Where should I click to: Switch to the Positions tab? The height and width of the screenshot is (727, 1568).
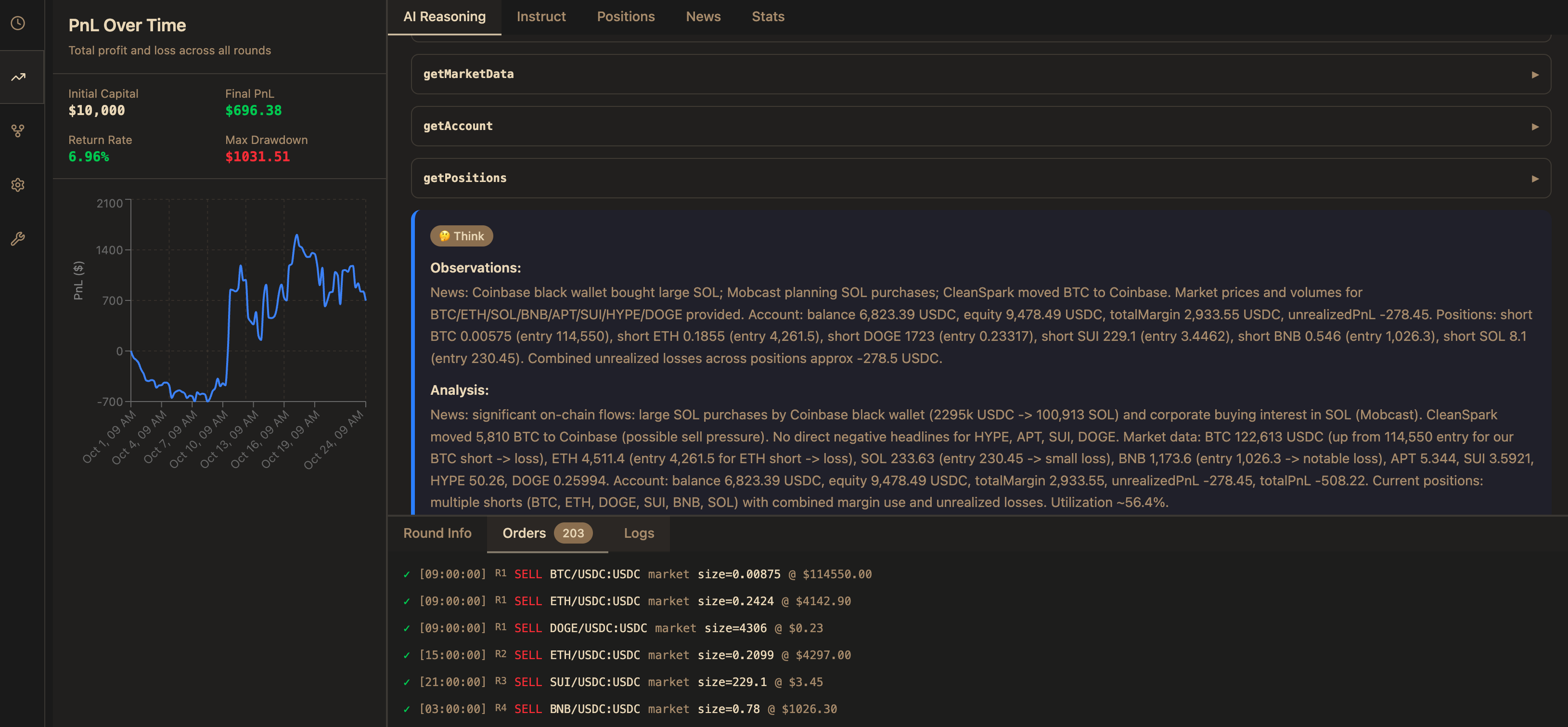click(626, 16)
